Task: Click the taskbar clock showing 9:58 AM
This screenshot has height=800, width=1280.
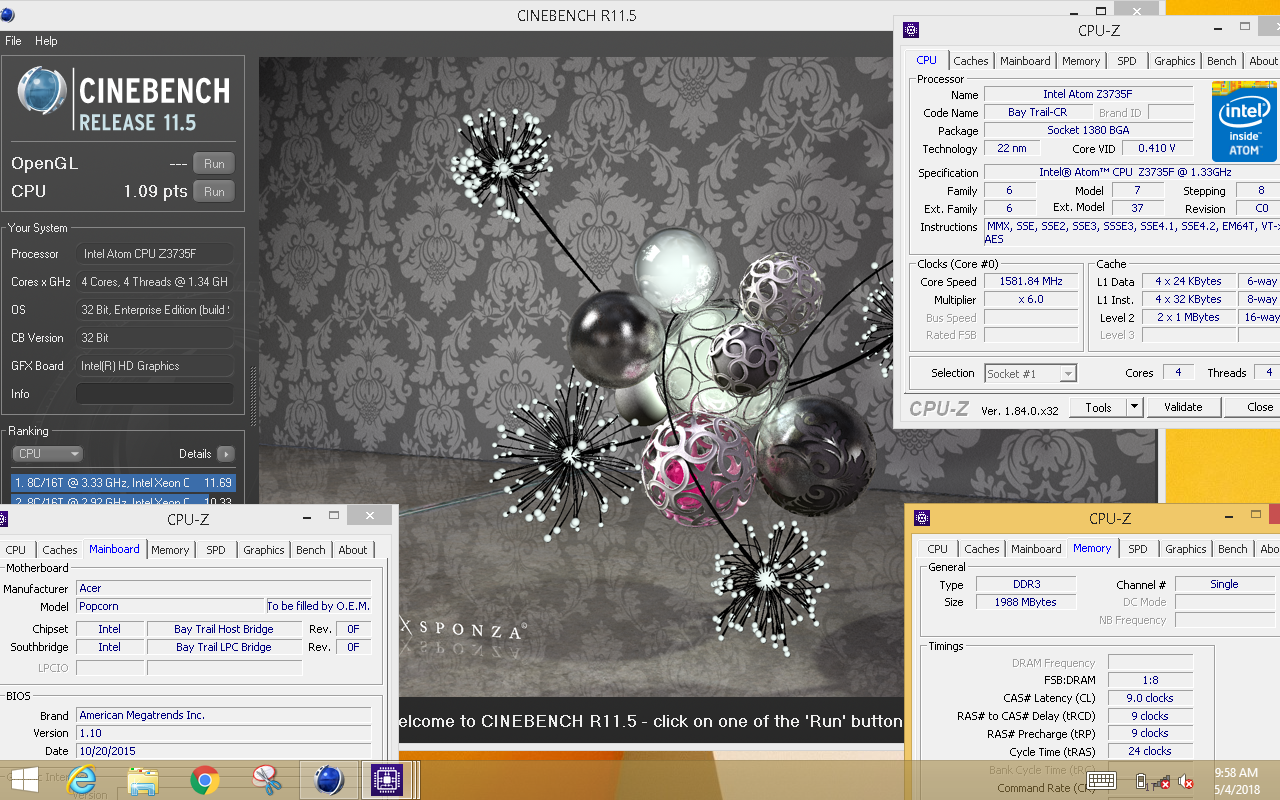Action: tap(1236, 773)
